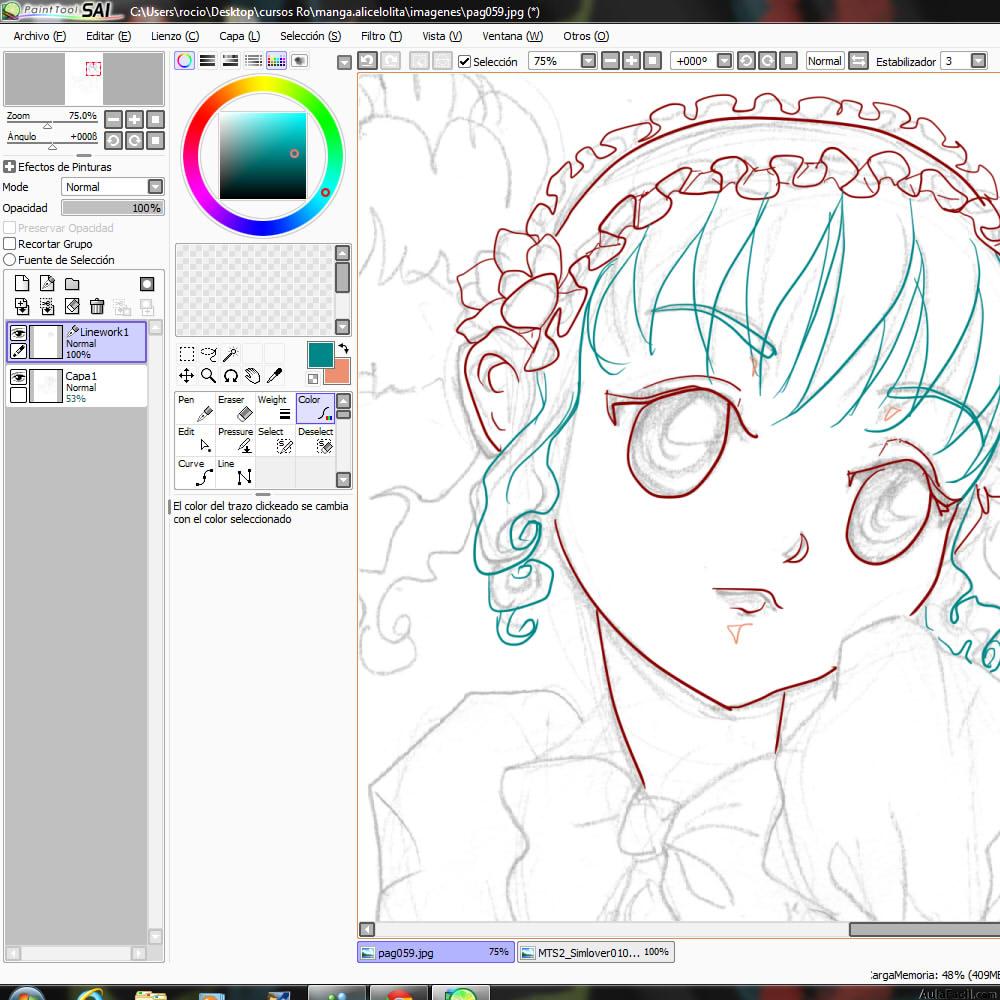1000x1000 pixels.
Task: Choose the Deselect eraser tool
Action: tap(315, 440)
